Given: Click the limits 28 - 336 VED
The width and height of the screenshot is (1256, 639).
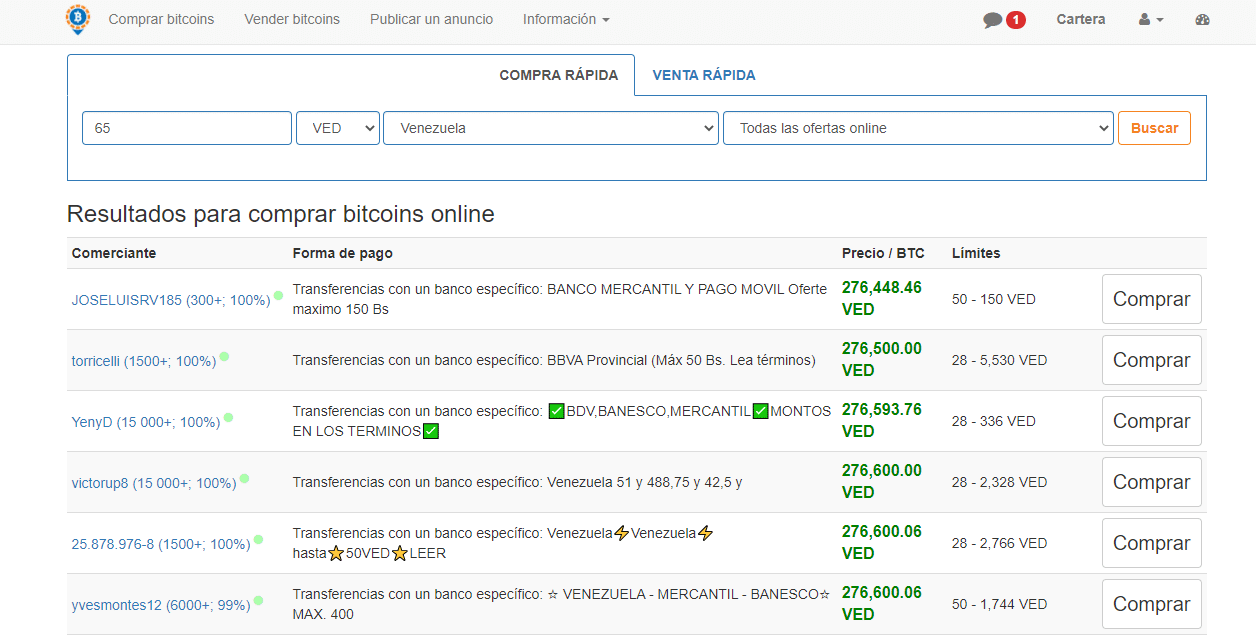Looking at the screenshot, I should tap(994, 421).
